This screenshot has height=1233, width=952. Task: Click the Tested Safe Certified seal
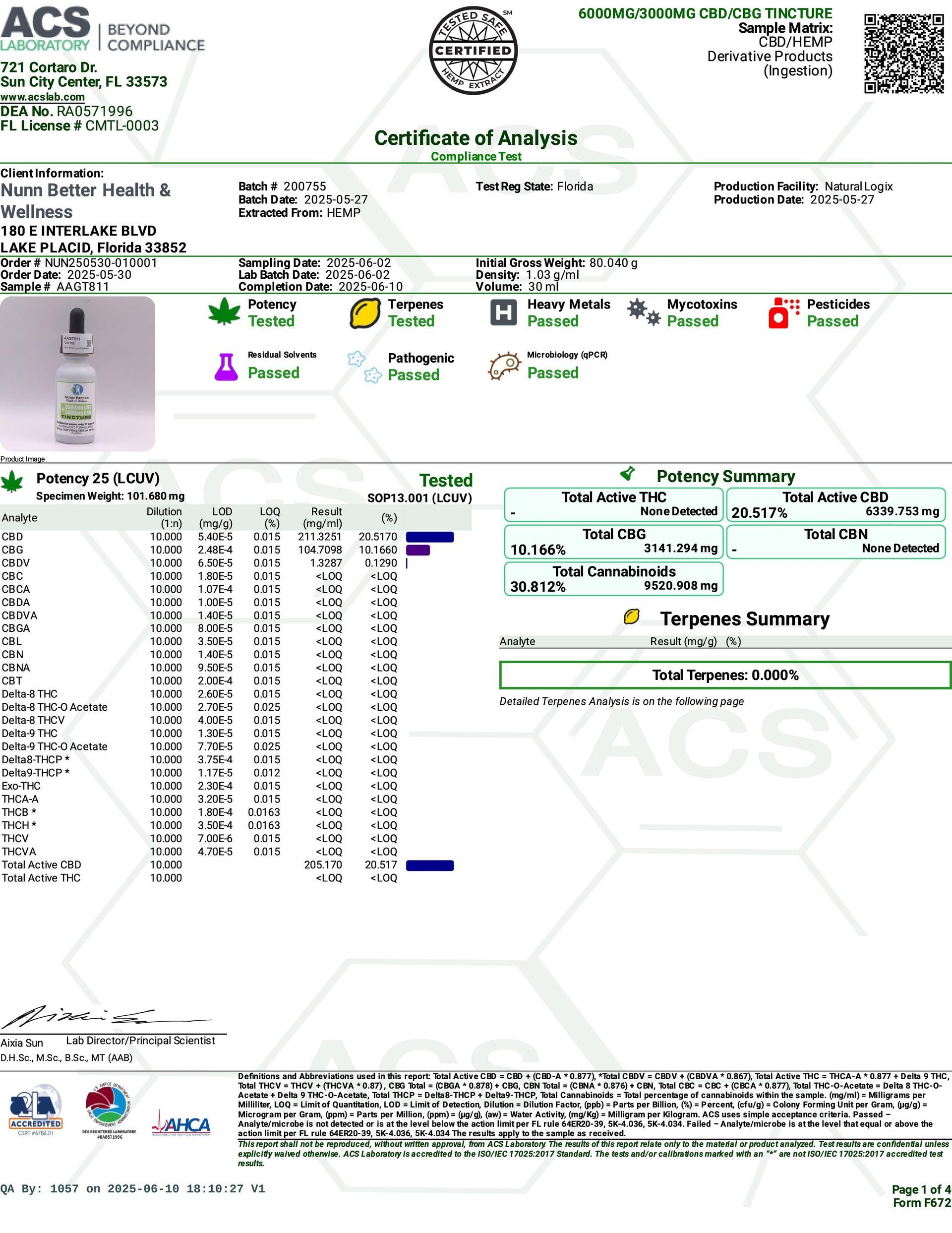click(x=473, y=50)
